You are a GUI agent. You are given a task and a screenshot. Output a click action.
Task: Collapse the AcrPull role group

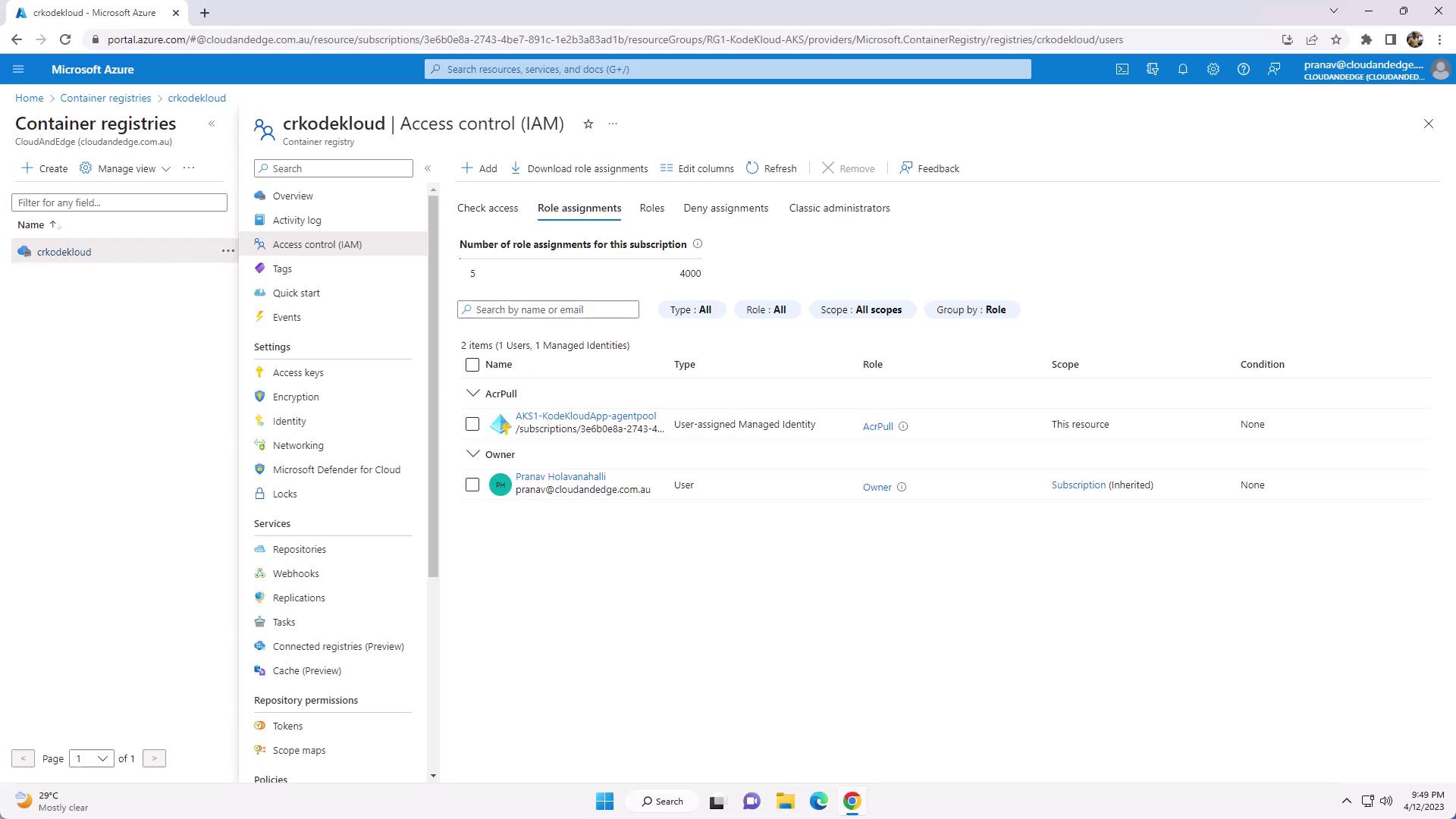point(473,394)
